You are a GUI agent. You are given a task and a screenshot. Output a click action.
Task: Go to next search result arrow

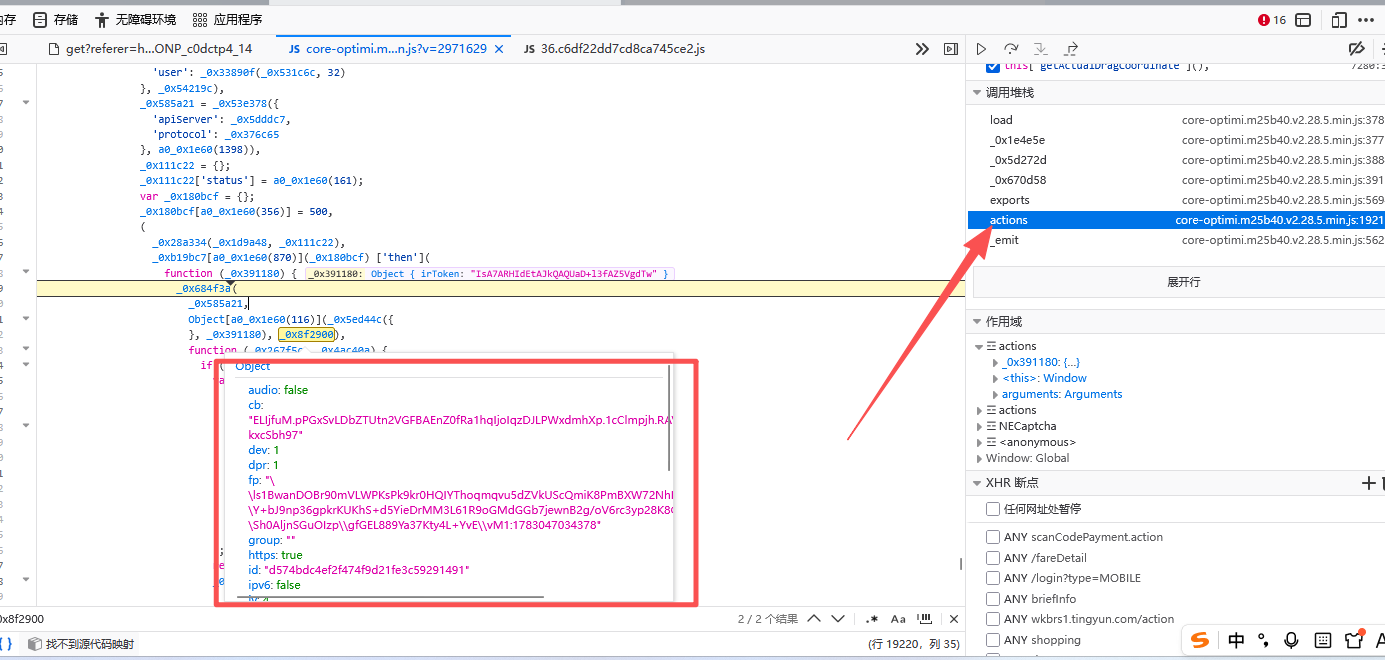(x=838, y=619)
